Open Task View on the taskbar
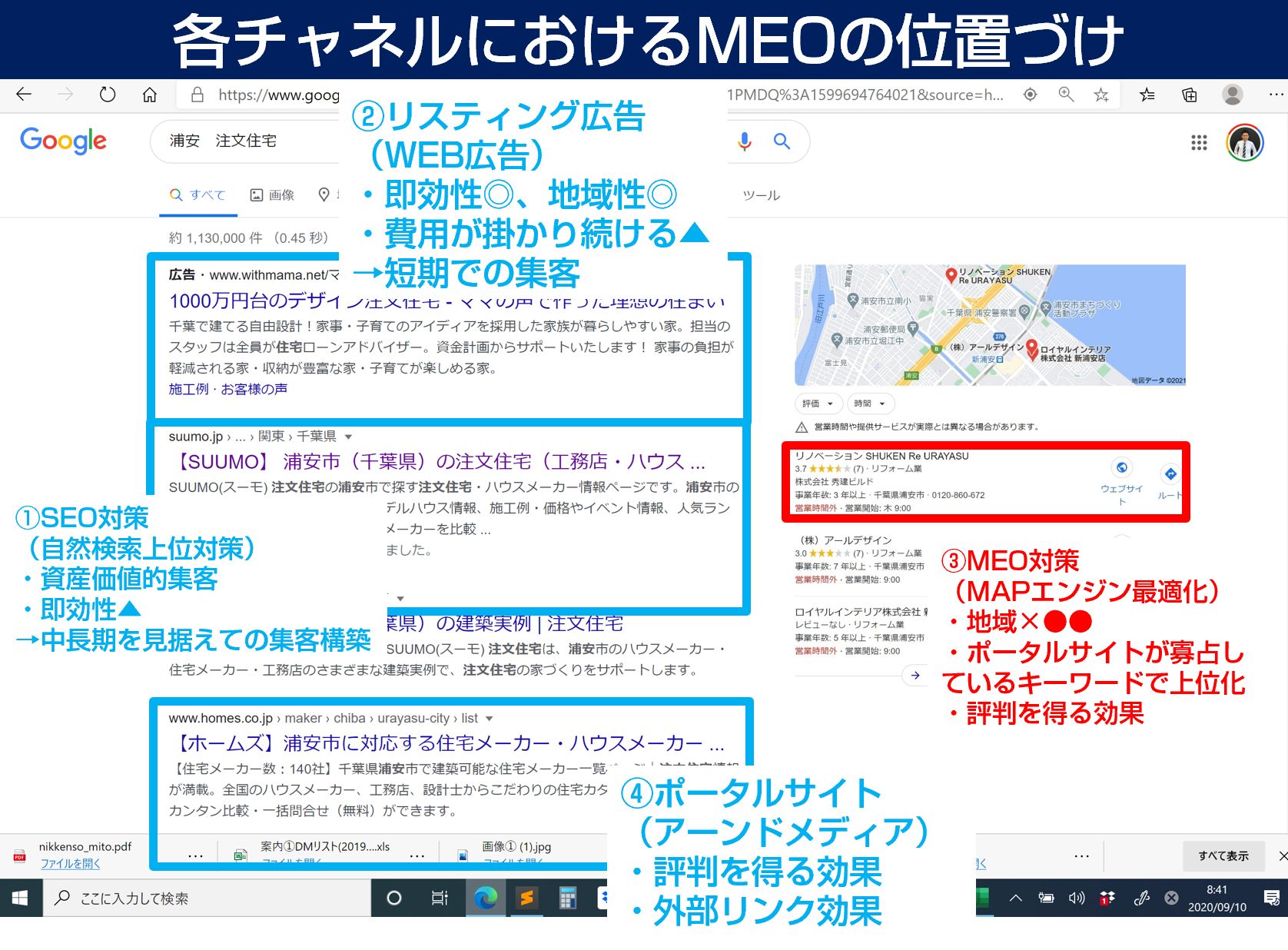 point(440,898)
